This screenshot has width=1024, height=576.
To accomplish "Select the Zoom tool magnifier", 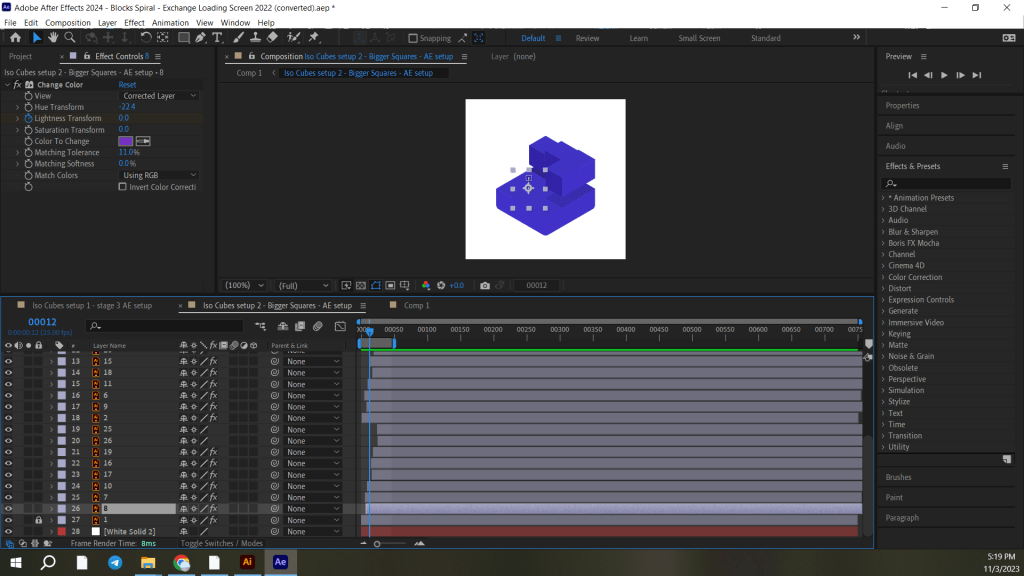I will (69, 38).
